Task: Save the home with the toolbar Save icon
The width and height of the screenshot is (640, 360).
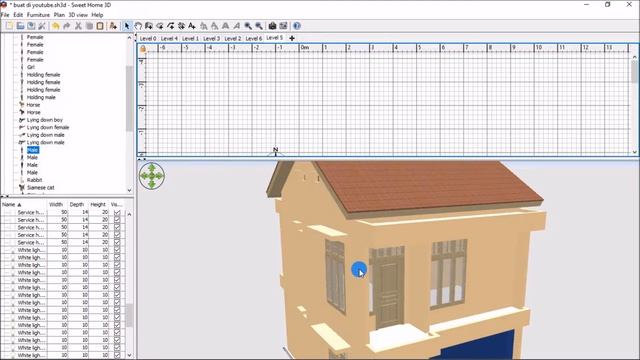Action: (31, 26)
